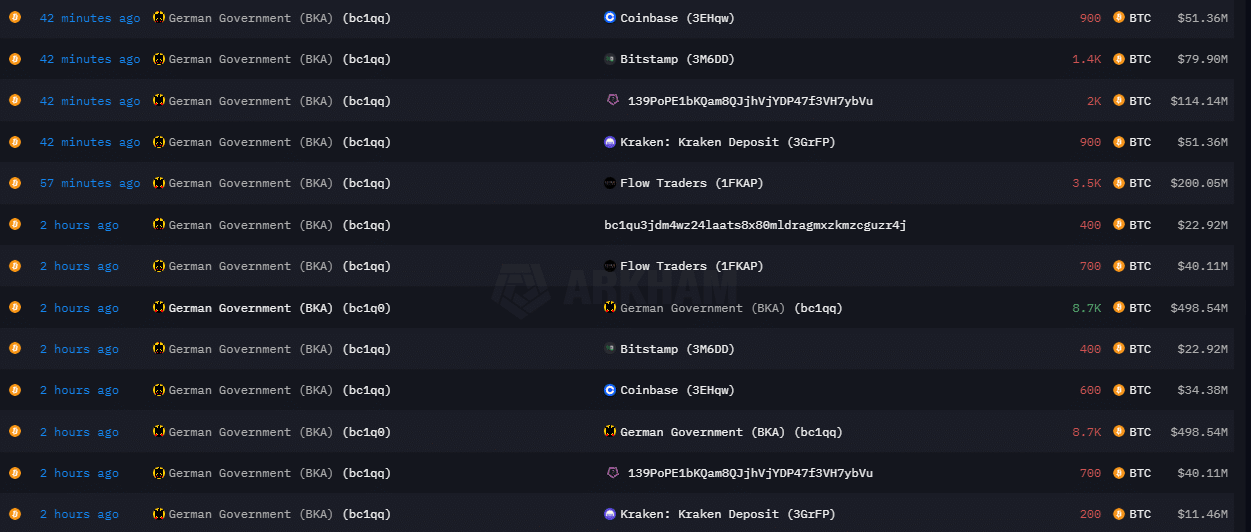Screen dimensions: 1251x532
Task: Open Bitstamp (3M6DD) in the $79.90M row
Action: (x=677, y=59)
